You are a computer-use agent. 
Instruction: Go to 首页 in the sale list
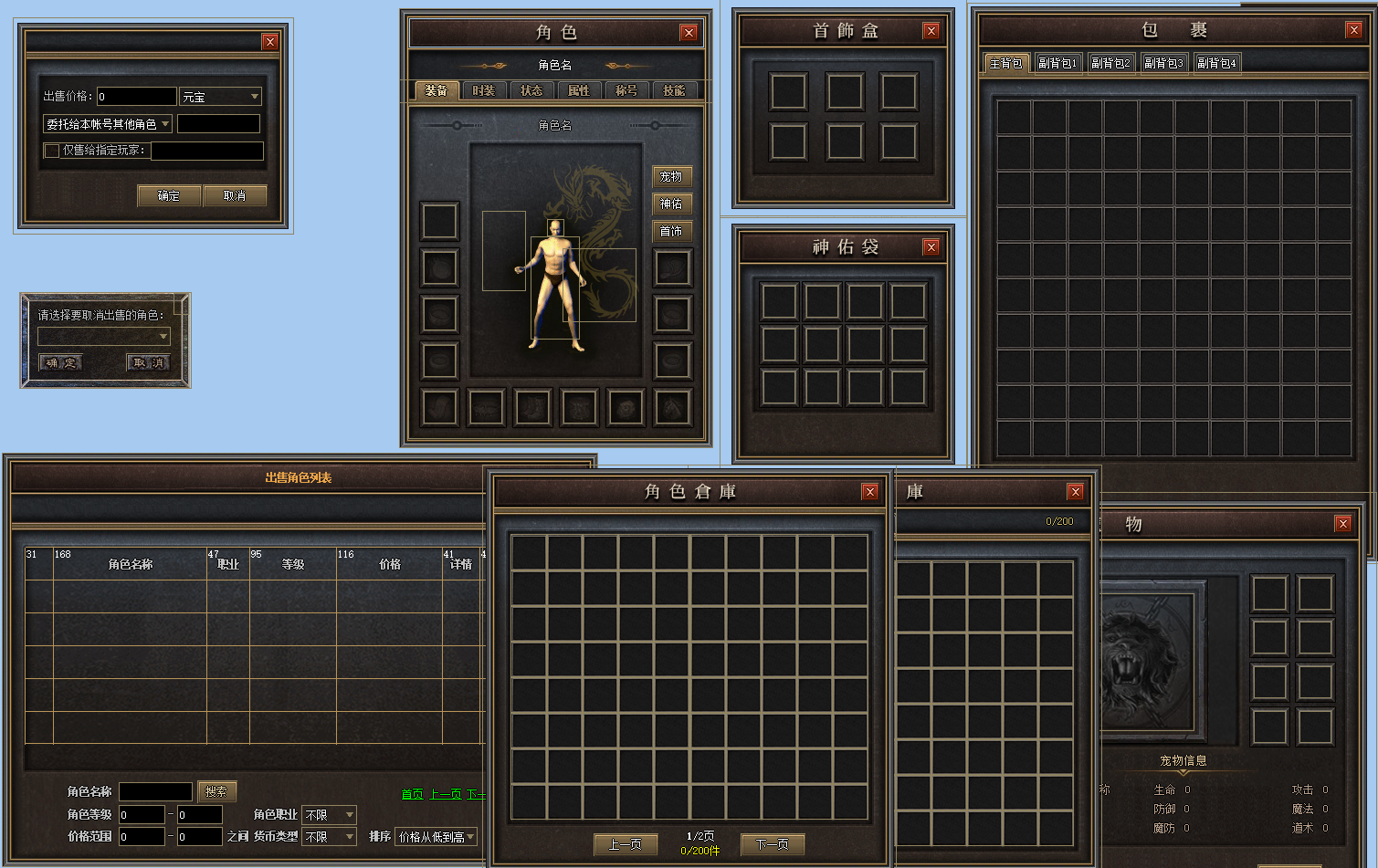[x=412, y=794]
